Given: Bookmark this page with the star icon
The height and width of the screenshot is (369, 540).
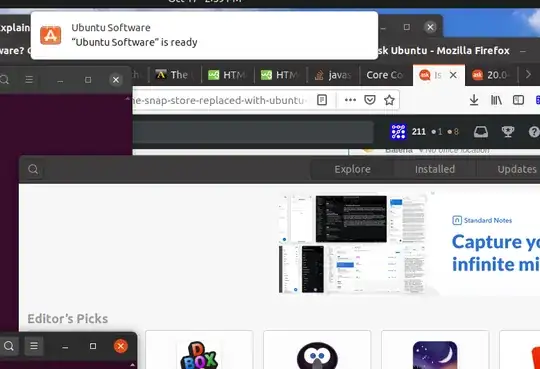Looking at the screenshot, I should (389, 100).
